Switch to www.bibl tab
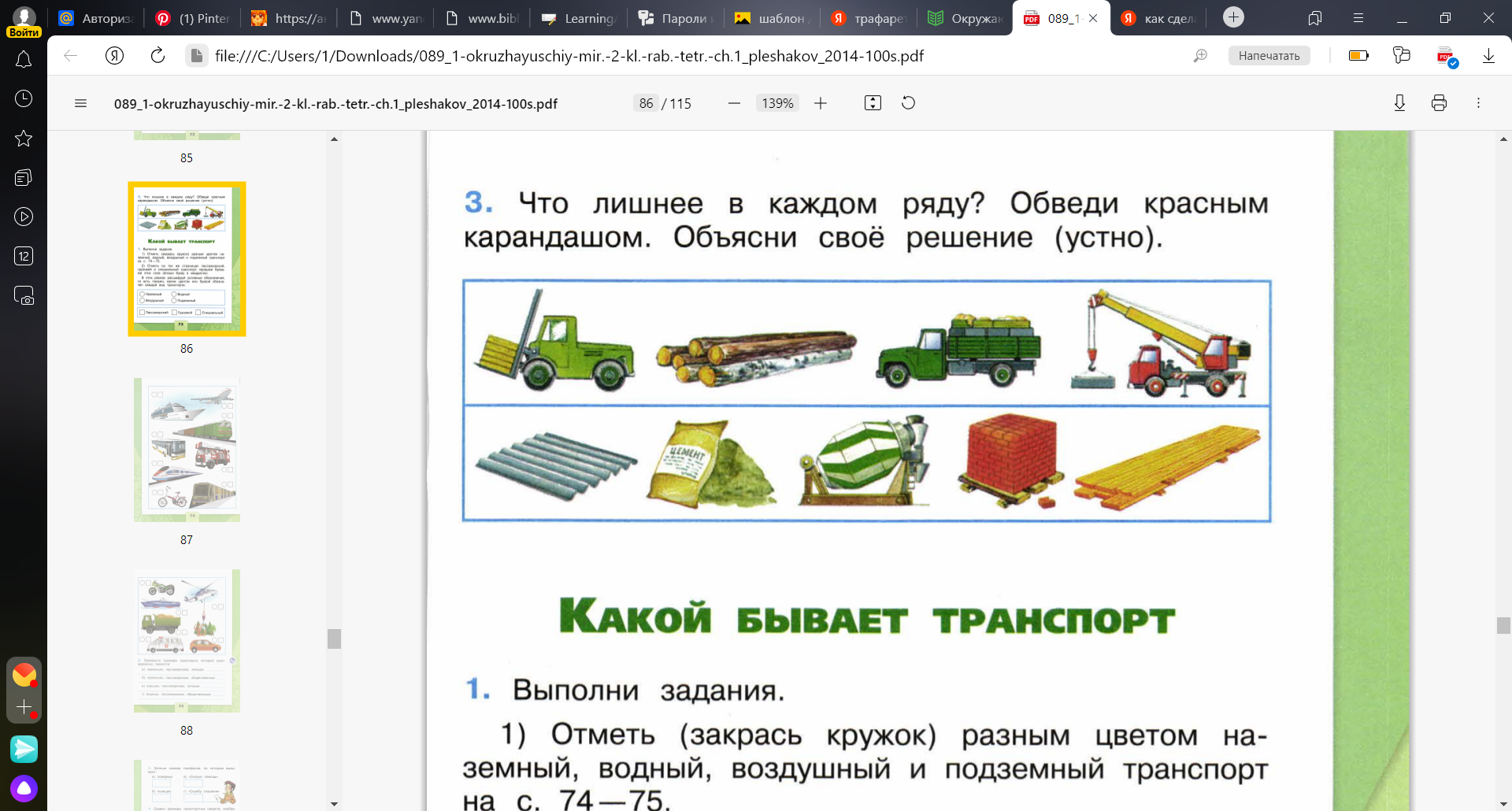The height and width of the screenshot is (811, 1512). pos(482,18)
